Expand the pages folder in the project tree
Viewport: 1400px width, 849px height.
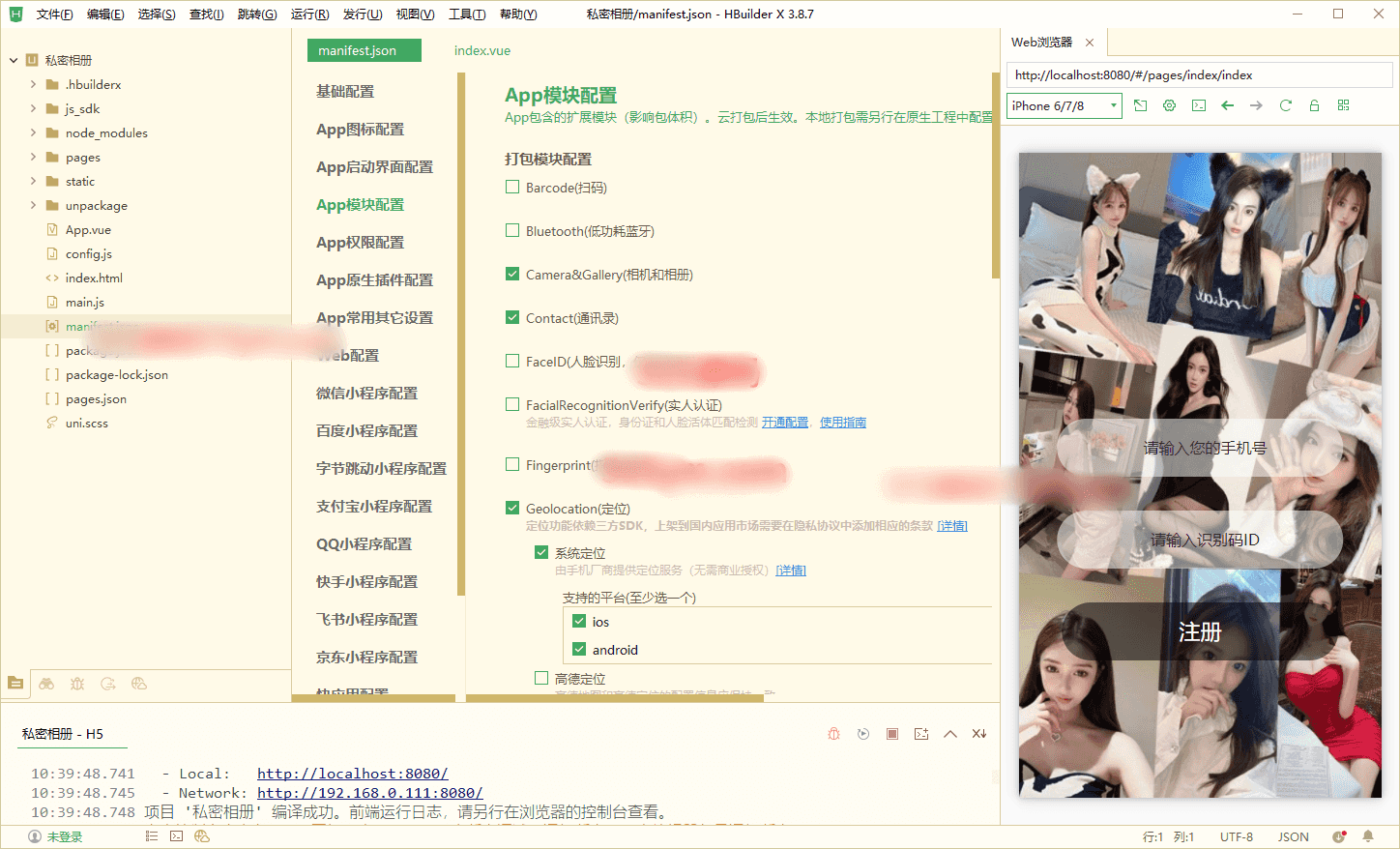coord(33,157)
